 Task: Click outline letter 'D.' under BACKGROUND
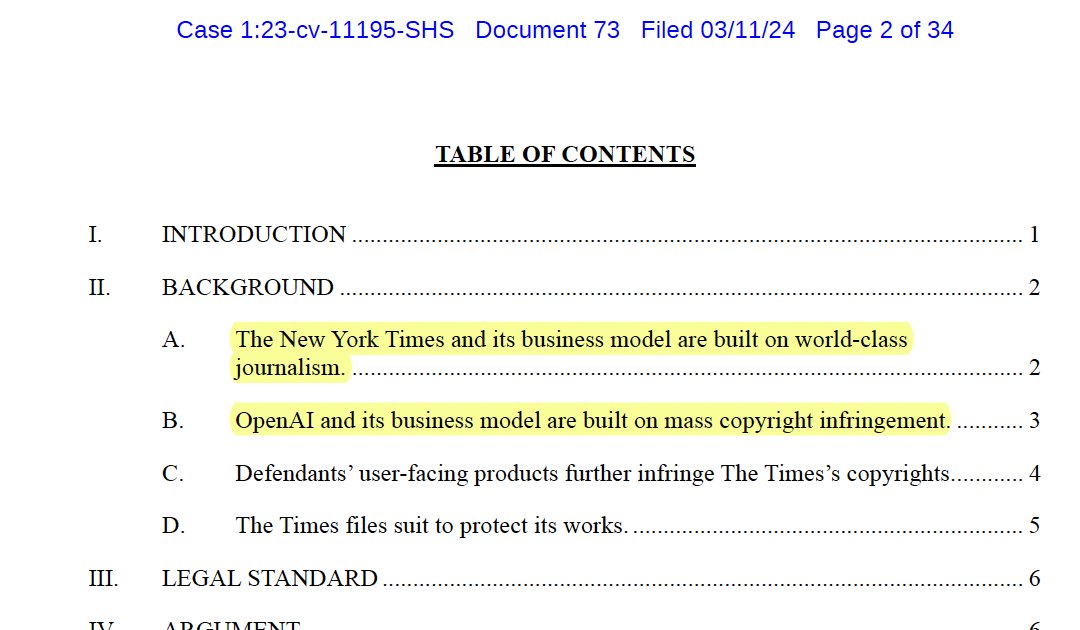pyautogui.click(x=174, y=526)
